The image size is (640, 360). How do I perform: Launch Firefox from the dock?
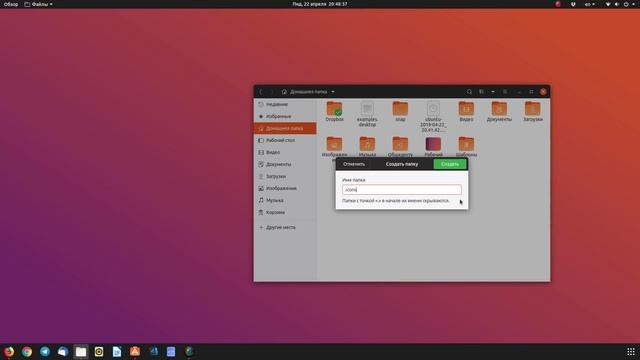click(9, 351)
